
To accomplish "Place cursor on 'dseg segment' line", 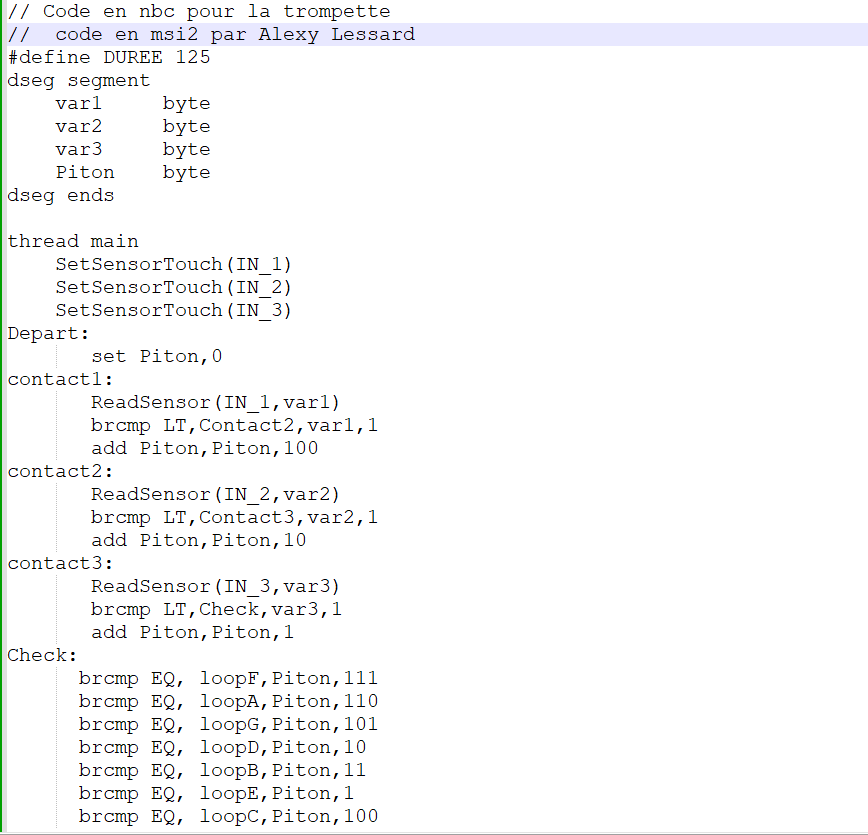I will 79,81.
